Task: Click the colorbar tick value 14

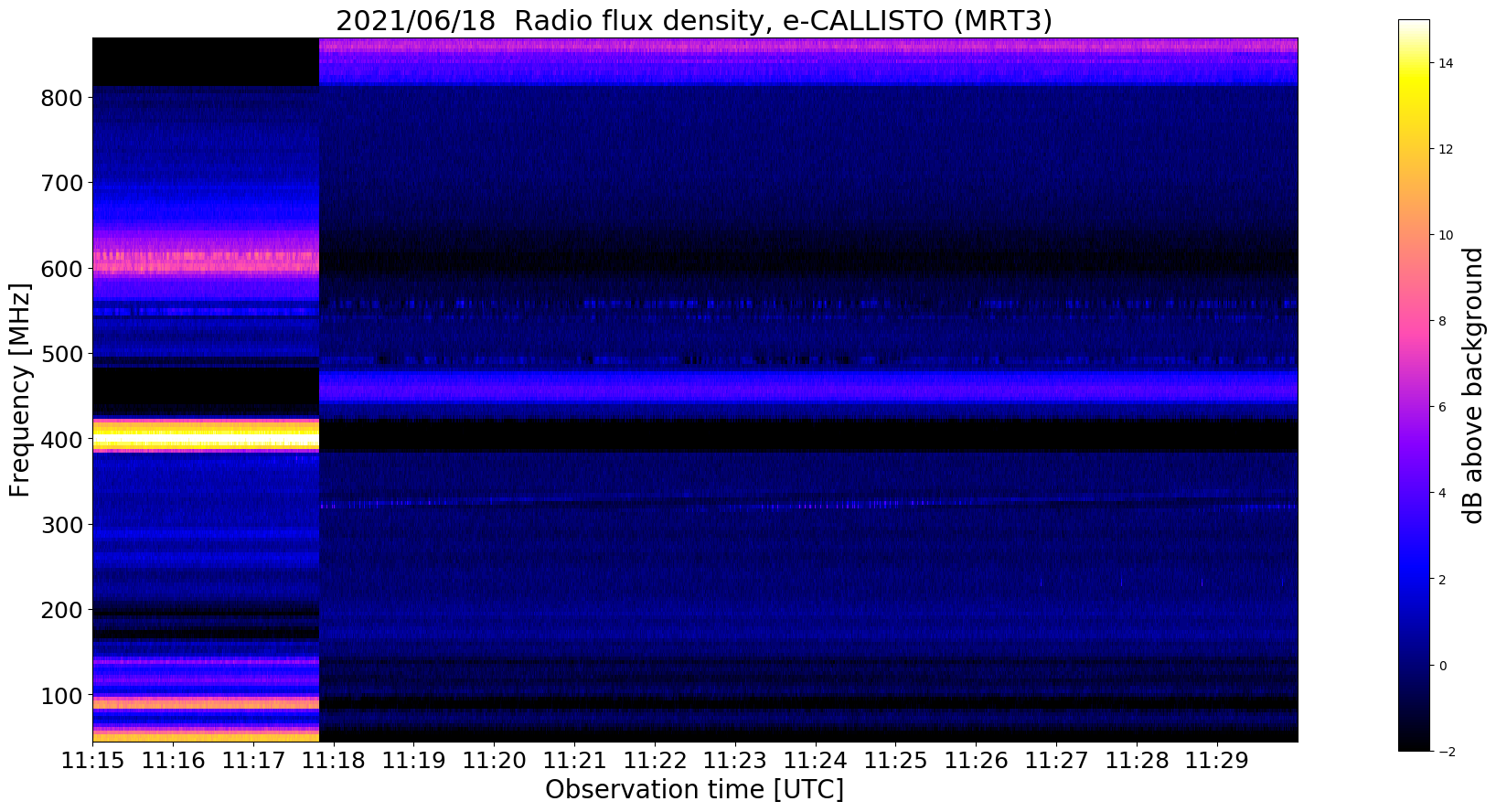Action: (x=1445, y=63)
